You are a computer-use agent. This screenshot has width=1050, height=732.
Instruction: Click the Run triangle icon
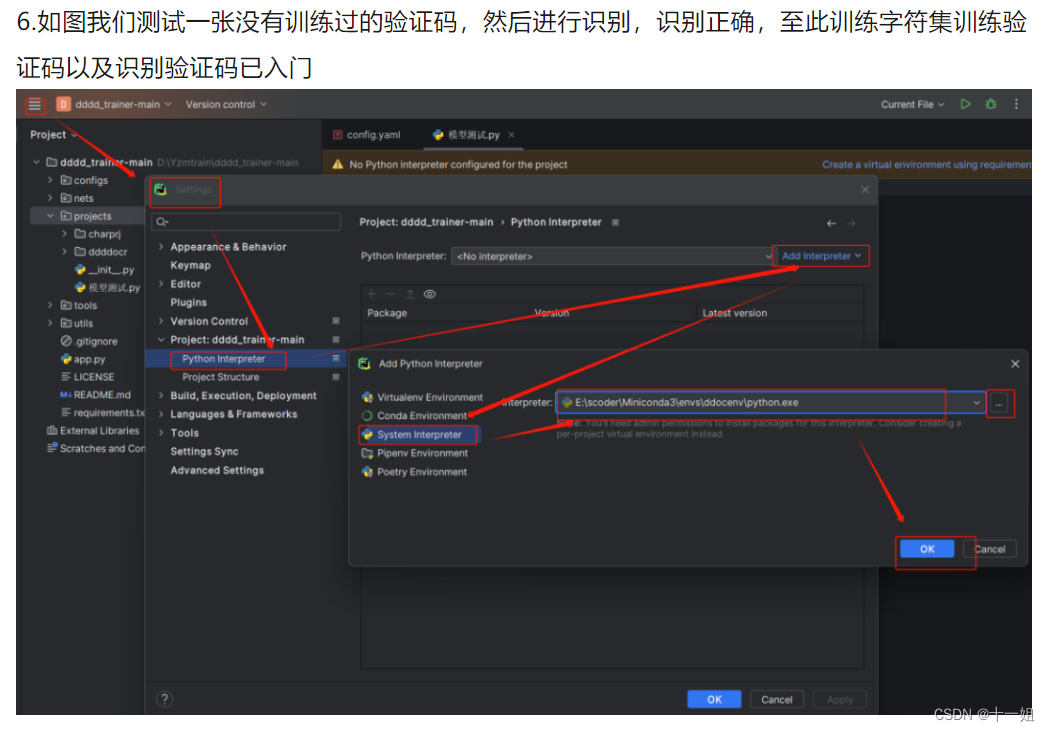tap(966, 104)
